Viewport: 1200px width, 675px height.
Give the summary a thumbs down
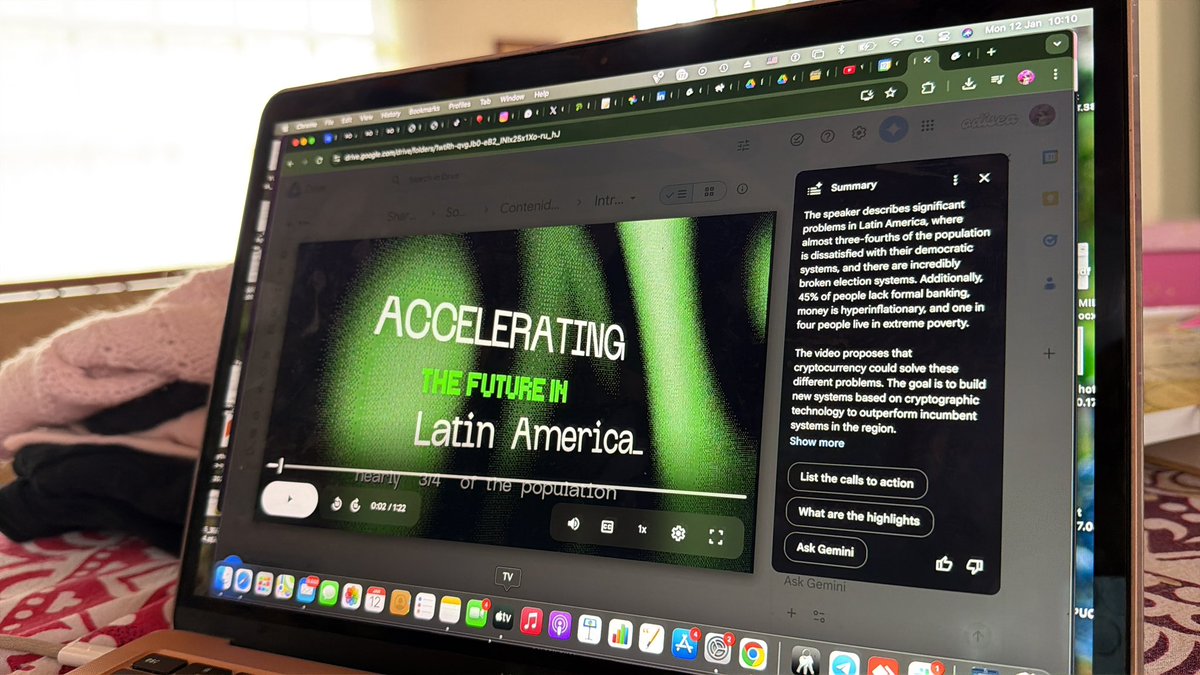(975, 566)
